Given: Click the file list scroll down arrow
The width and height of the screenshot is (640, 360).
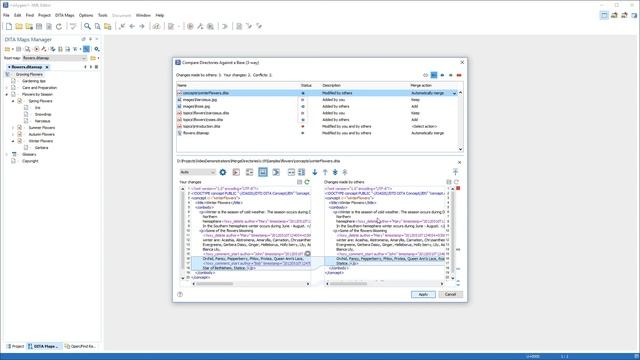Looking at the screenshot, I should [460, 149].
